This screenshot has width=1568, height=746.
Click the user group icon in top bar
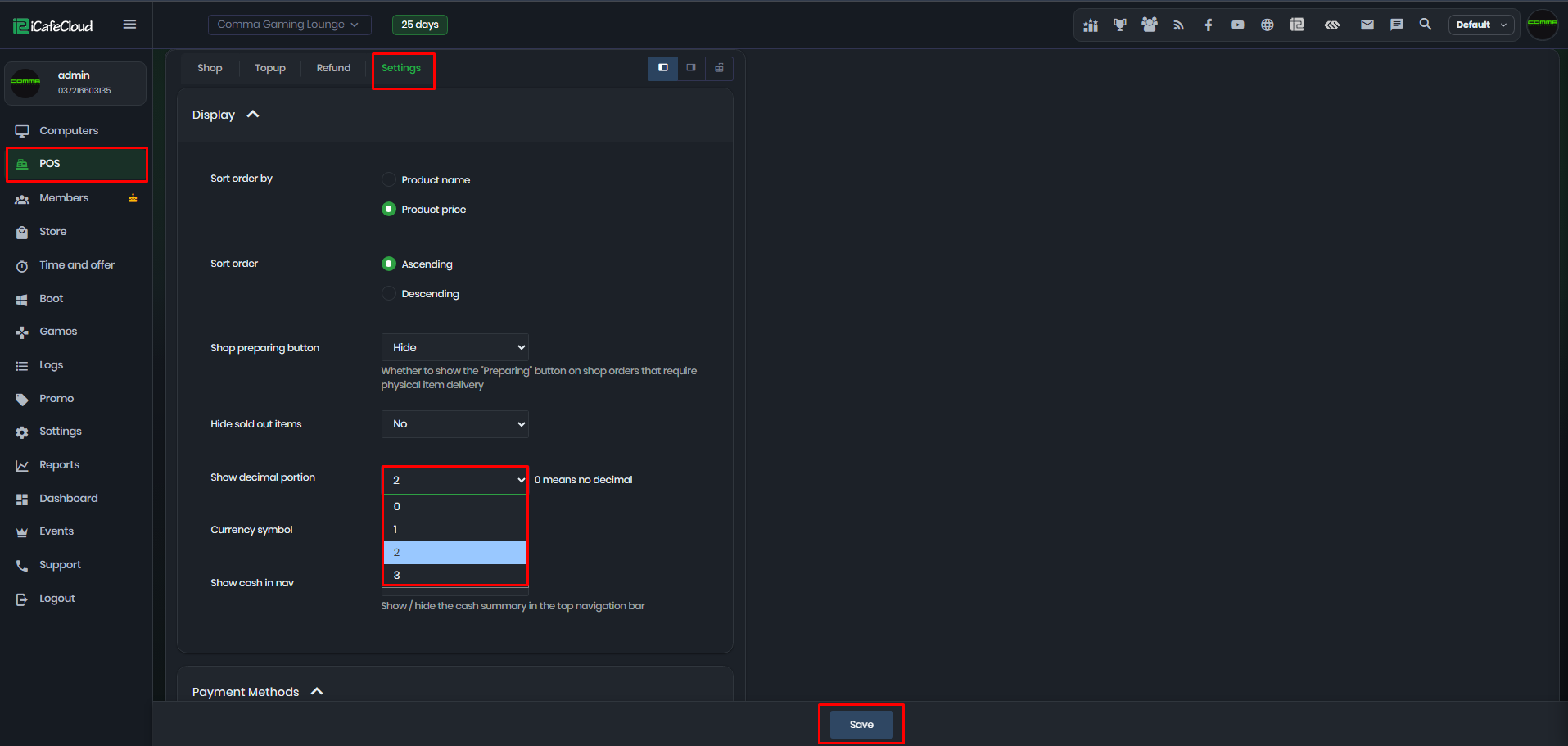pyautogui.click(x=1150, y=25)
